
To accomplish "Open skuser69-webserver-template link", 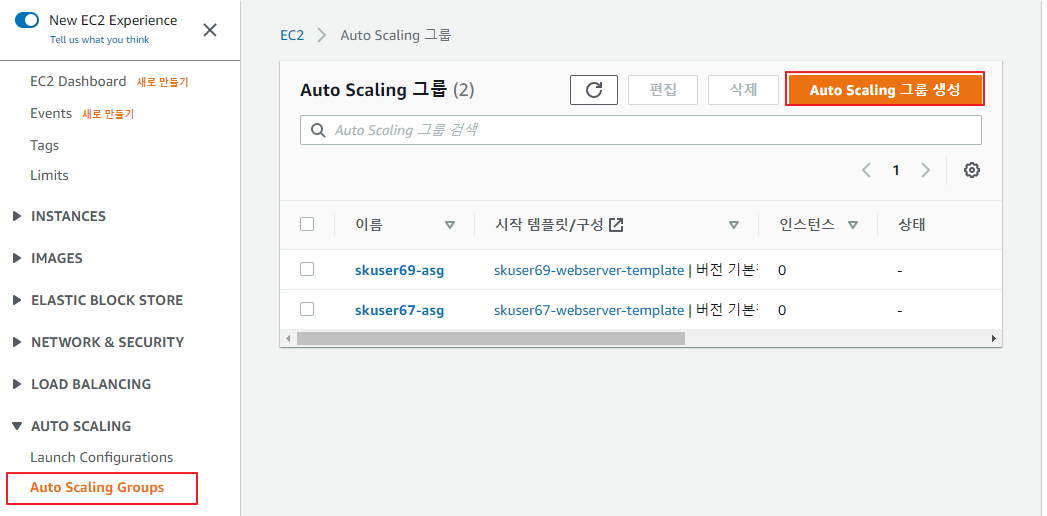I will pos(589,271).
